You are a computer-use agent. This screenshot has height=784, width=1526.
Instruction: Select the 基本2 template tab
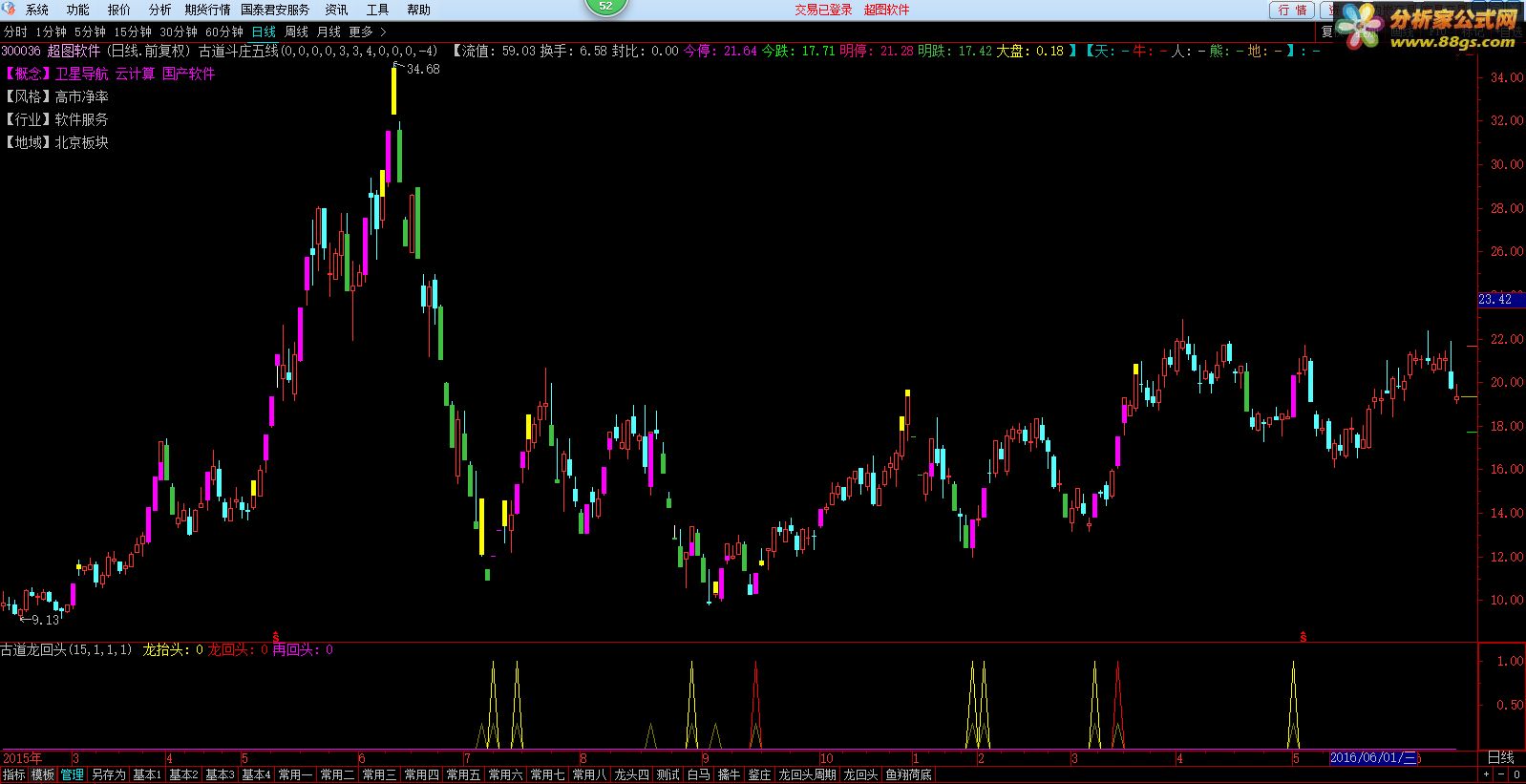pyautogui.click(x=183, y=774)
